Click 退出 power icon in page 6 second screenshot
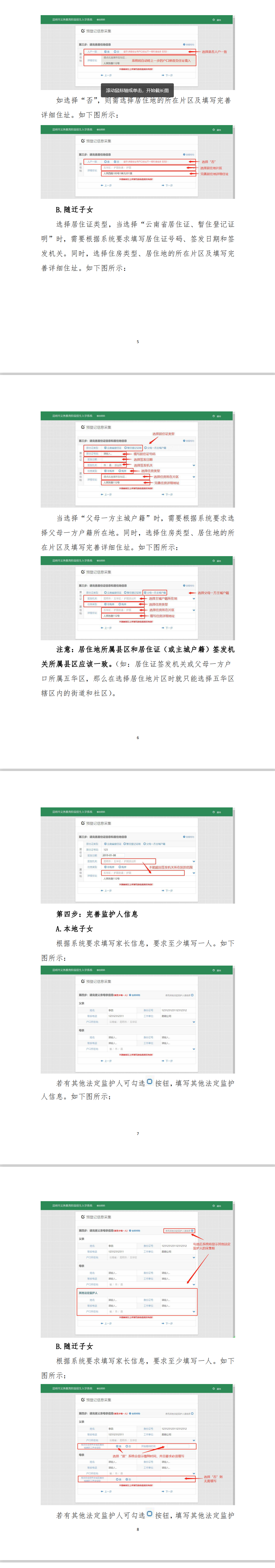This screenshot has width=275, height=1568. pyautogui.click(x=214, y=561)
